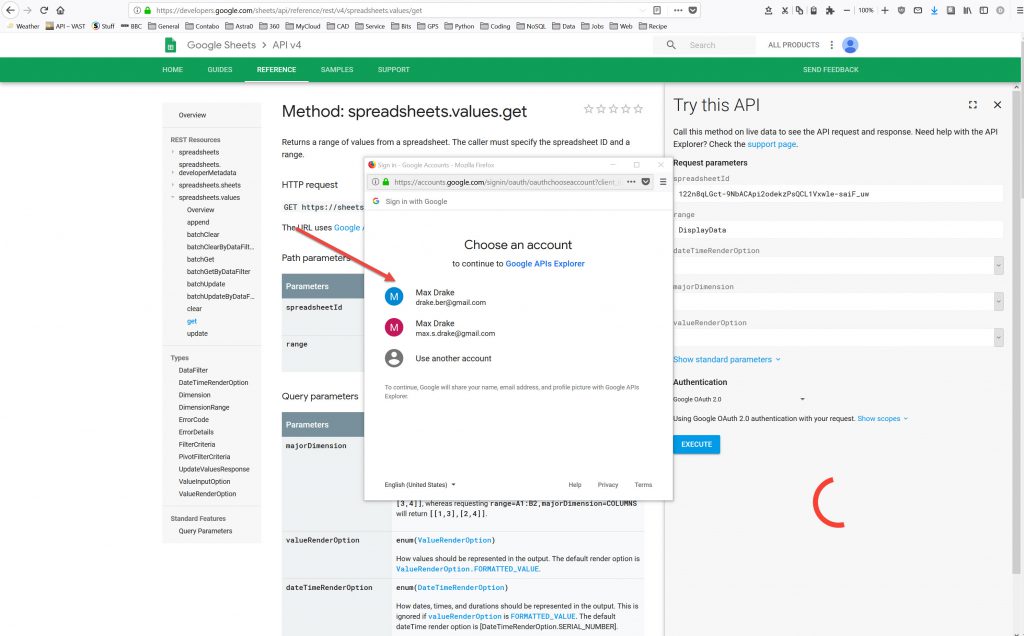Viewport: 1024px width, 636px height.
Task: Click the Google Sheets logo icon
Action: 172,45
